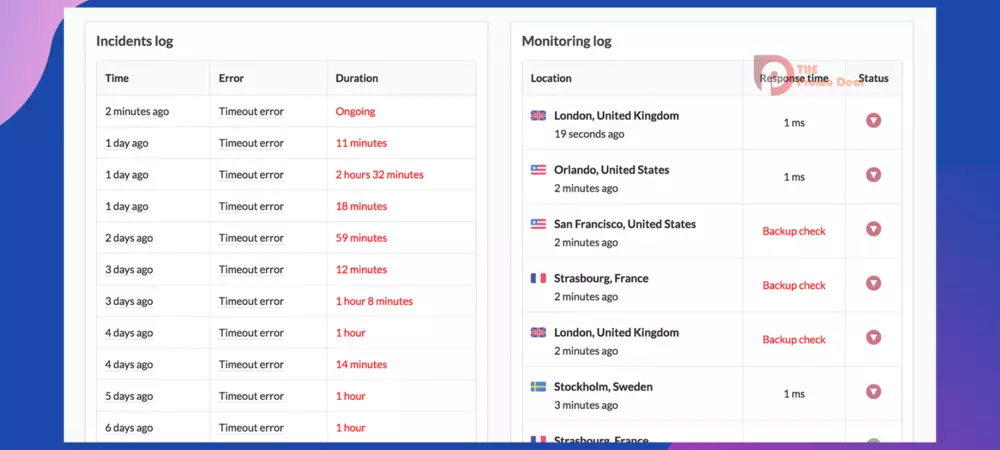Screen dimensions: 1000x450
Task: Click the Duration column header
Action: 357,78
